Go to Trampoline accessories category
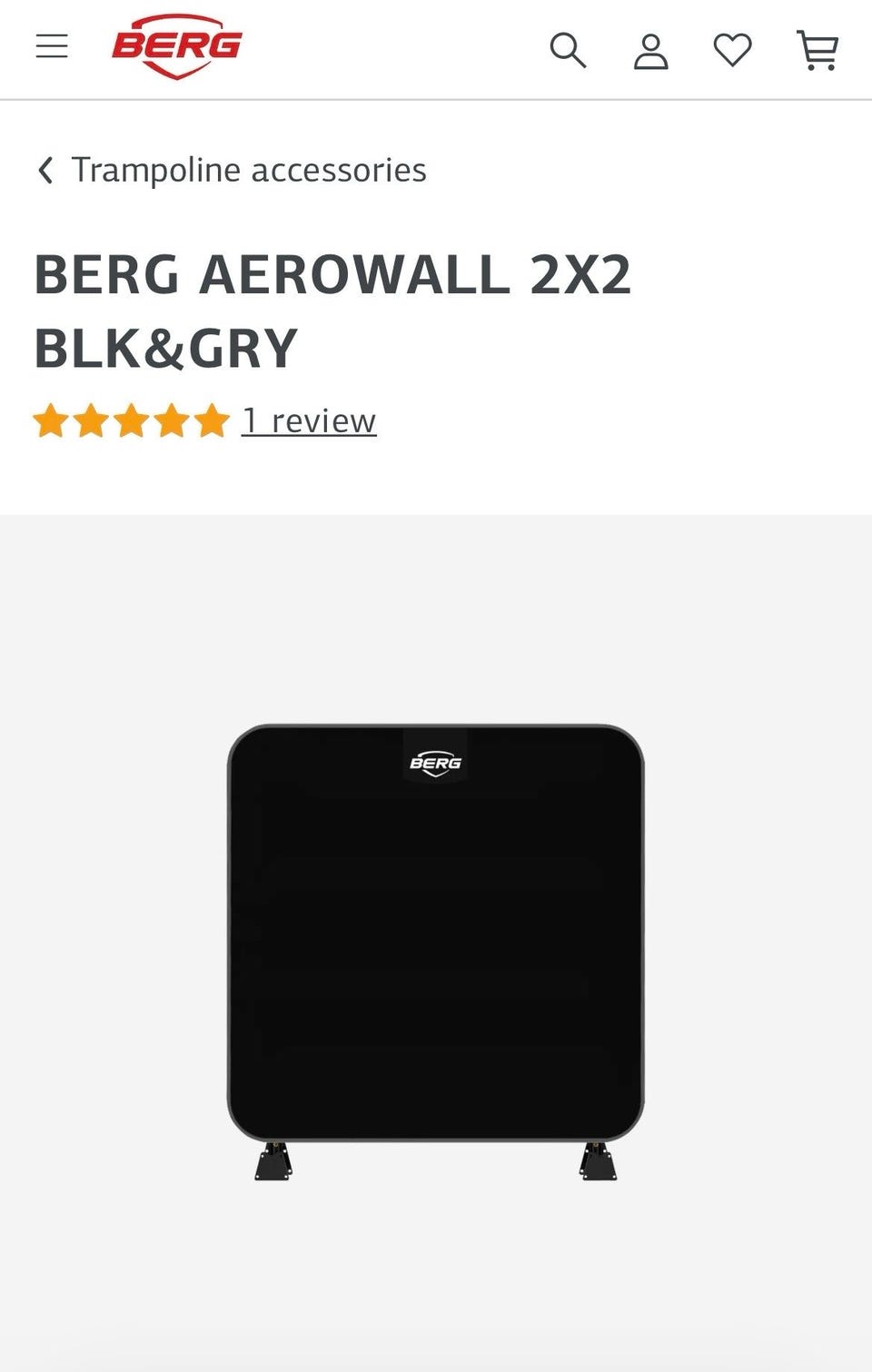The width and height of the screenshot is (872, 1372). pos(249,170)
